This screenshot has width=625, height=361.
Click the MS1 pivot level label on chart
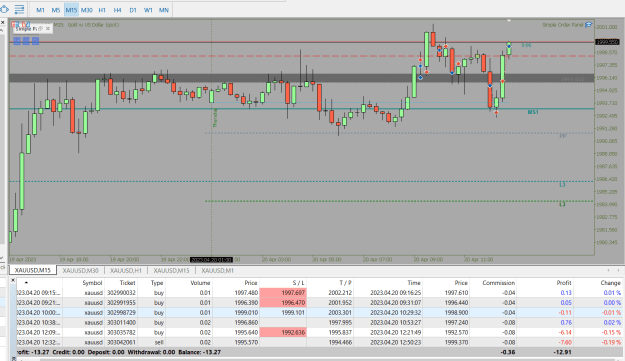533,112
